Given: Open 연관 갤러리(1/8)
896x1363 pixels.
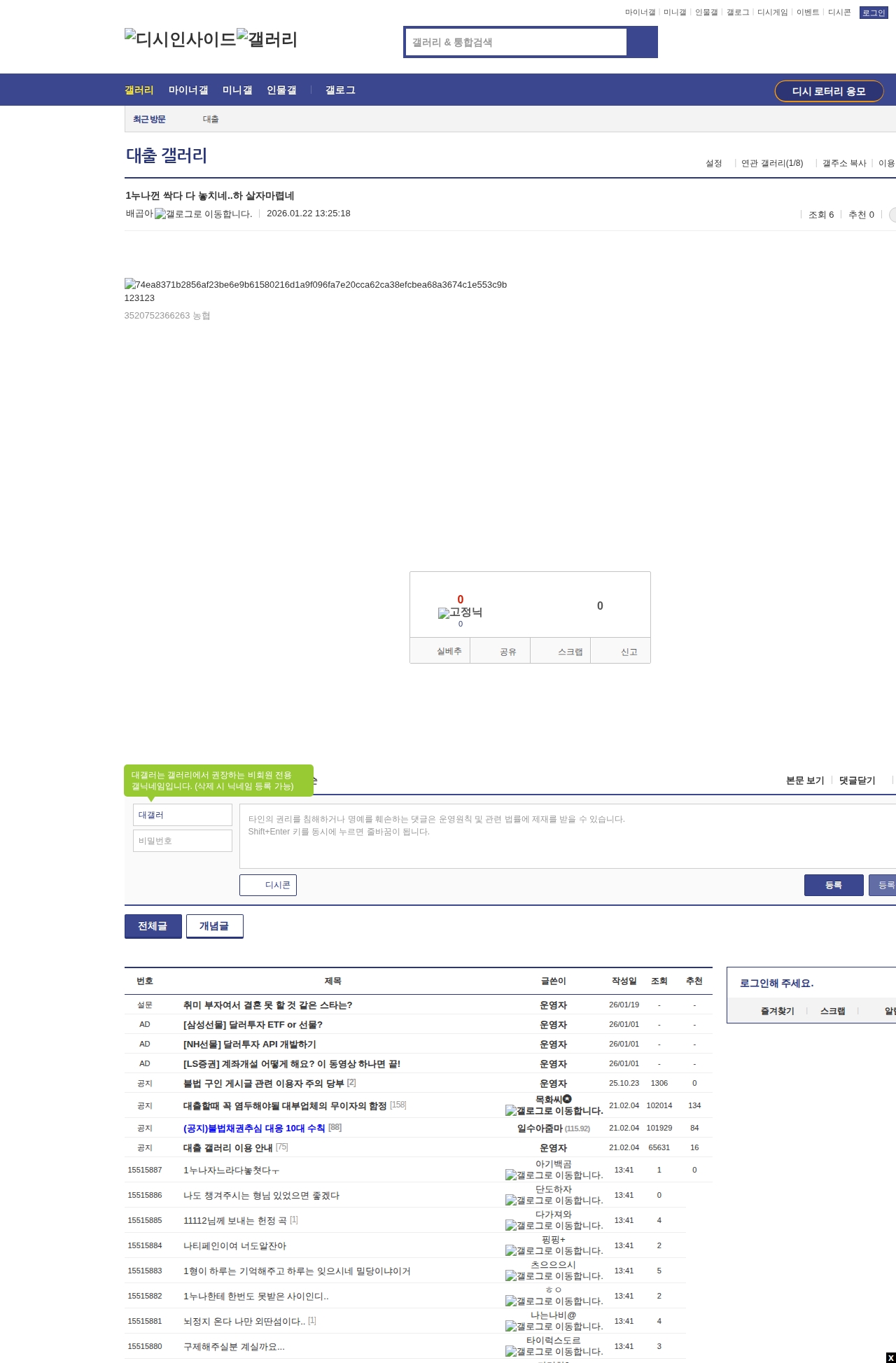Looking at the screenshot, I should [772, 163].
